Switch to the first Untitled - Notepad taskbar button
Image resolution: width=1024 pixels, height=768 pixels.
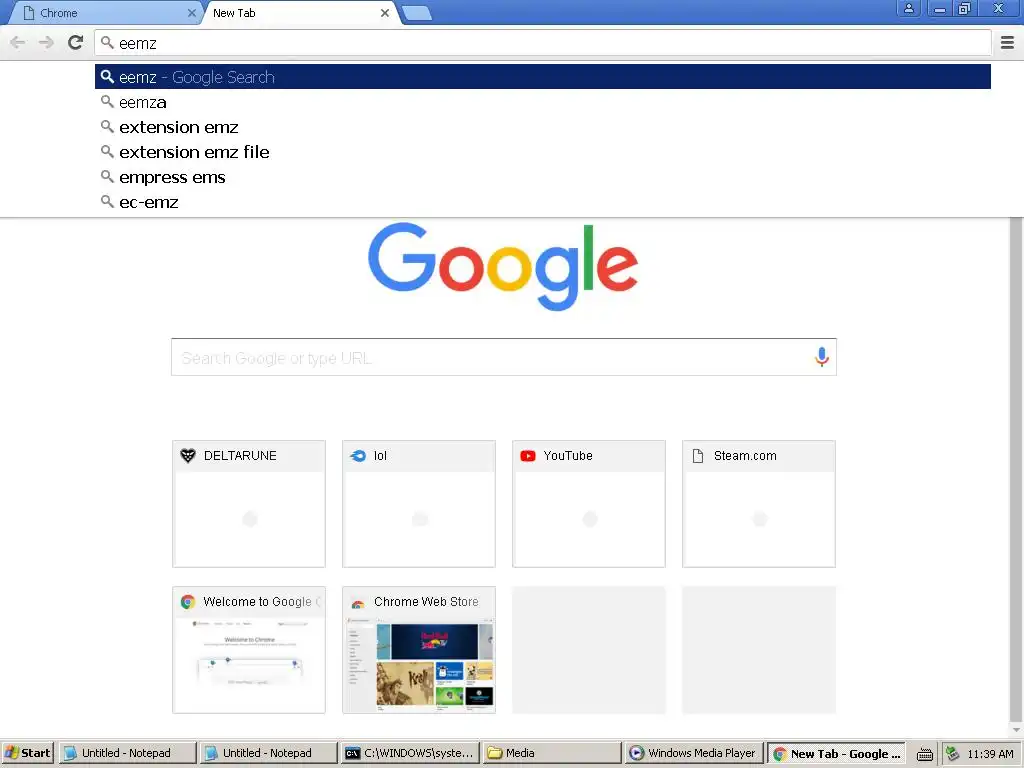coord(127,753)
